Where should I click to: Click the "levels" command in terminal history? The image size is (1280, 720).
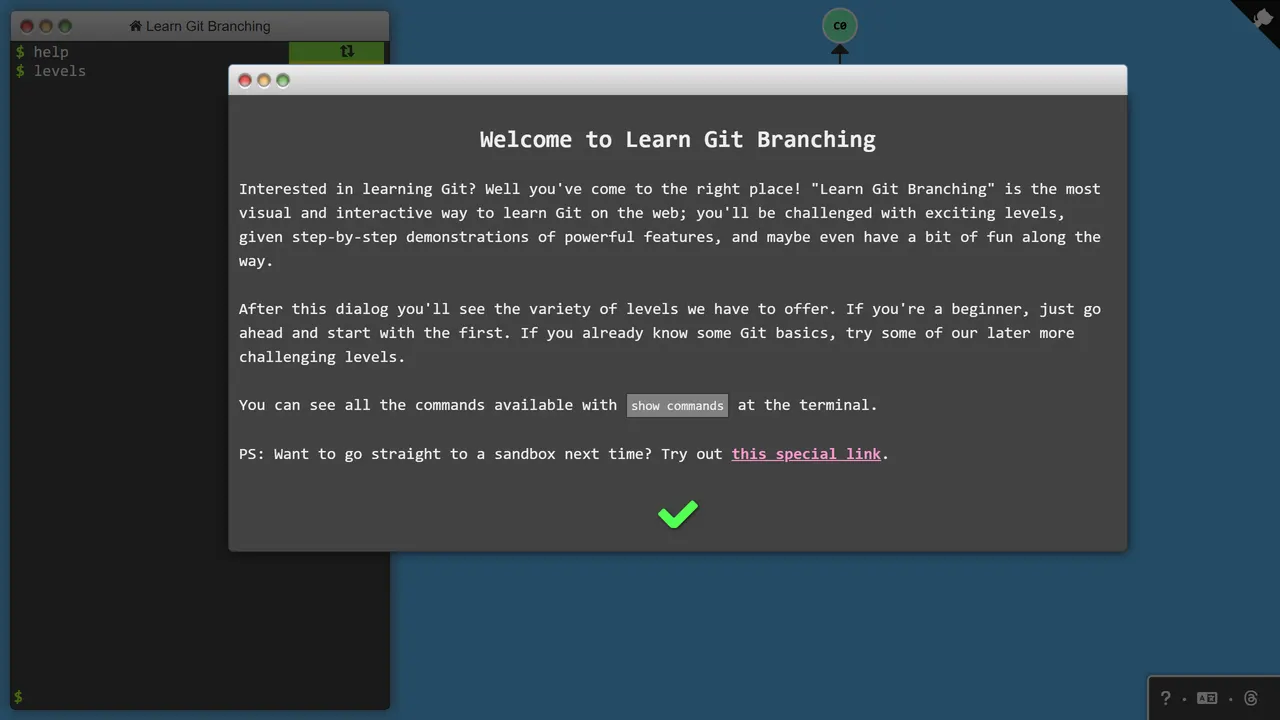pos(60,71)
